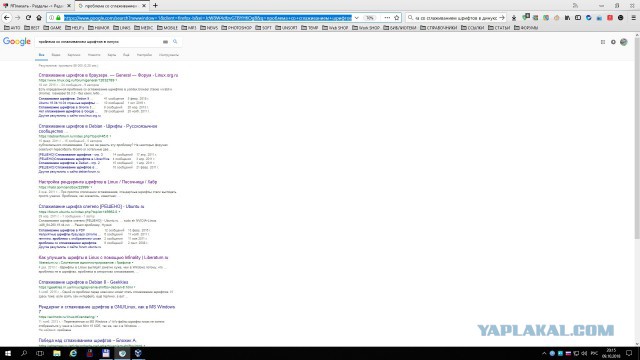Open the Firefox hamburger menu
640x360 pixels.
point(633,18)
